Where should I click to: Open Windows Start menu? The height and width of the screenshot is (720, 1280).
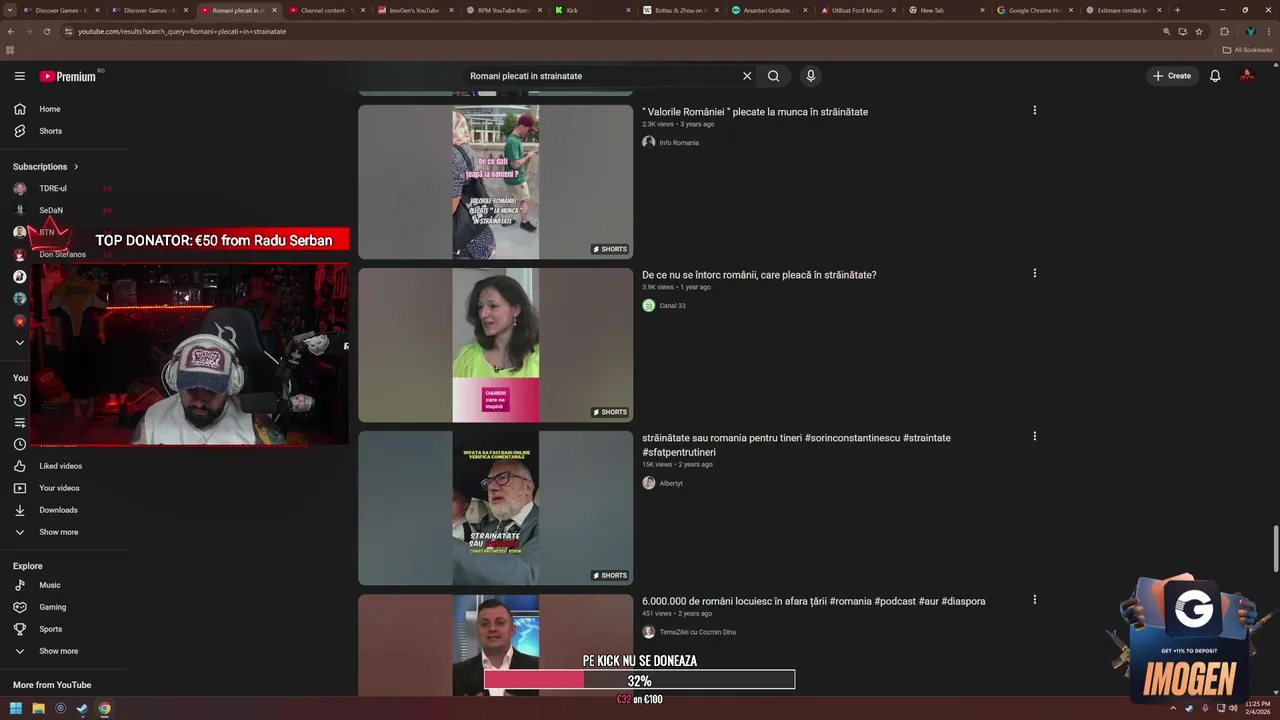16,709
